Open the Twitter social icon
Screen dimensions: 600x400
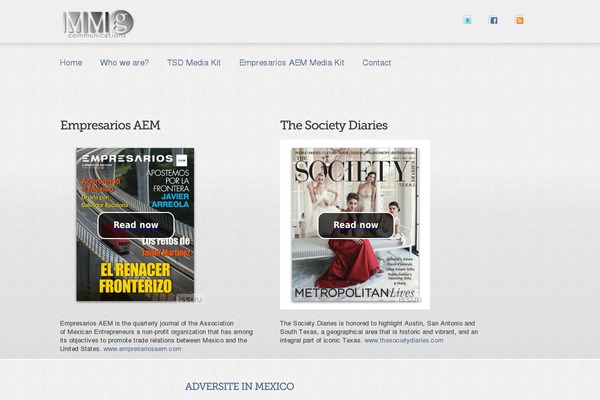coord(467,20)
